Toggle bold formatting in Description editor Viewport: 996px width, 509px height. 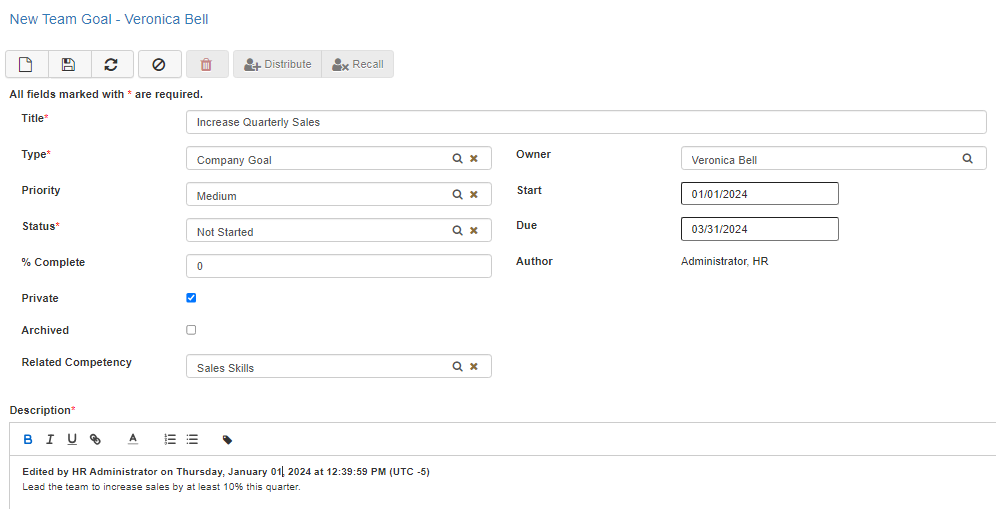point(28,439)
